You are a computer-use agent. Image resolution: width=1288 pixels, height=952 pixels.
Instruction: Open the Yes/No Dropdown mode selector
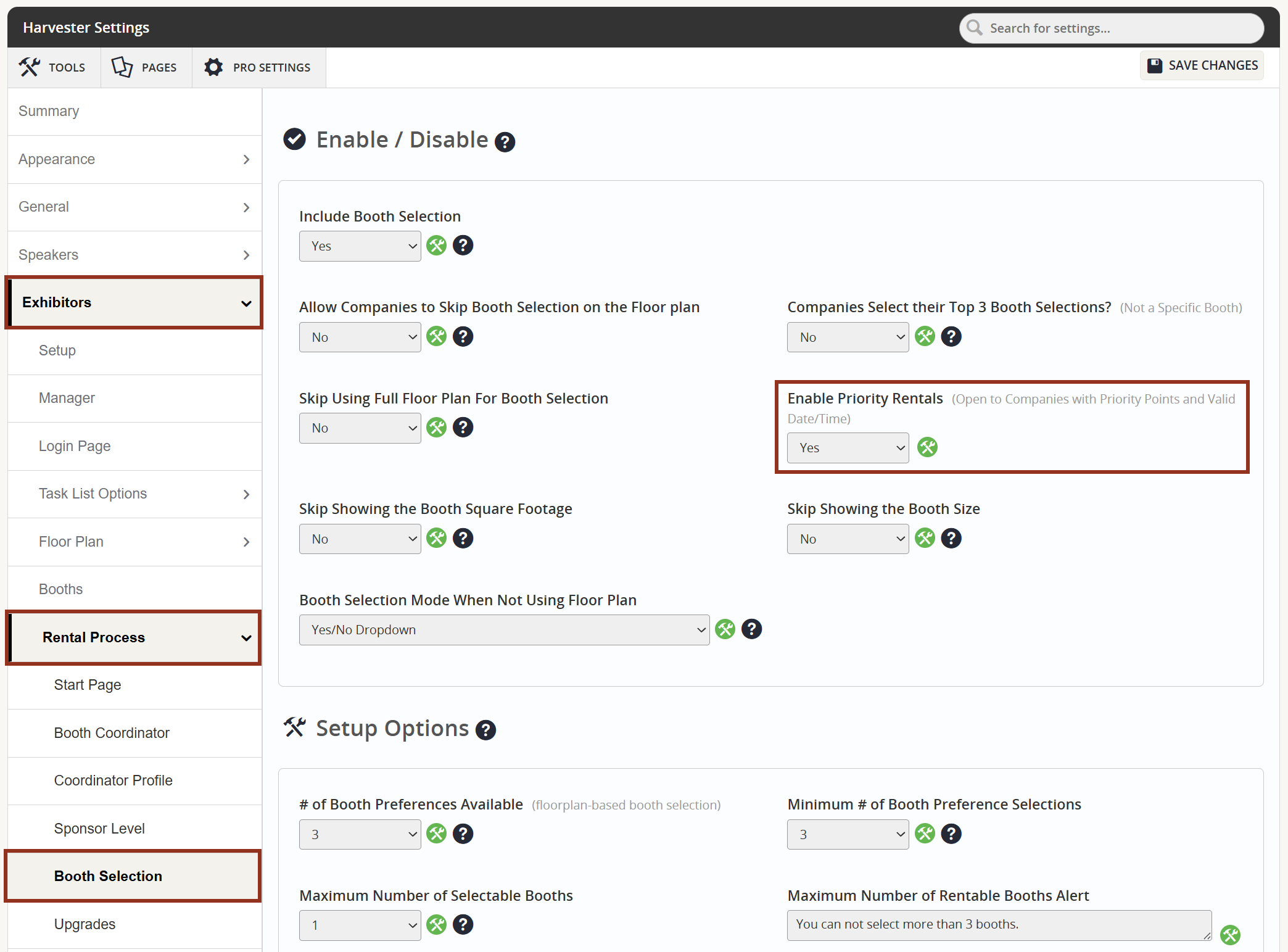click(504, 630)
